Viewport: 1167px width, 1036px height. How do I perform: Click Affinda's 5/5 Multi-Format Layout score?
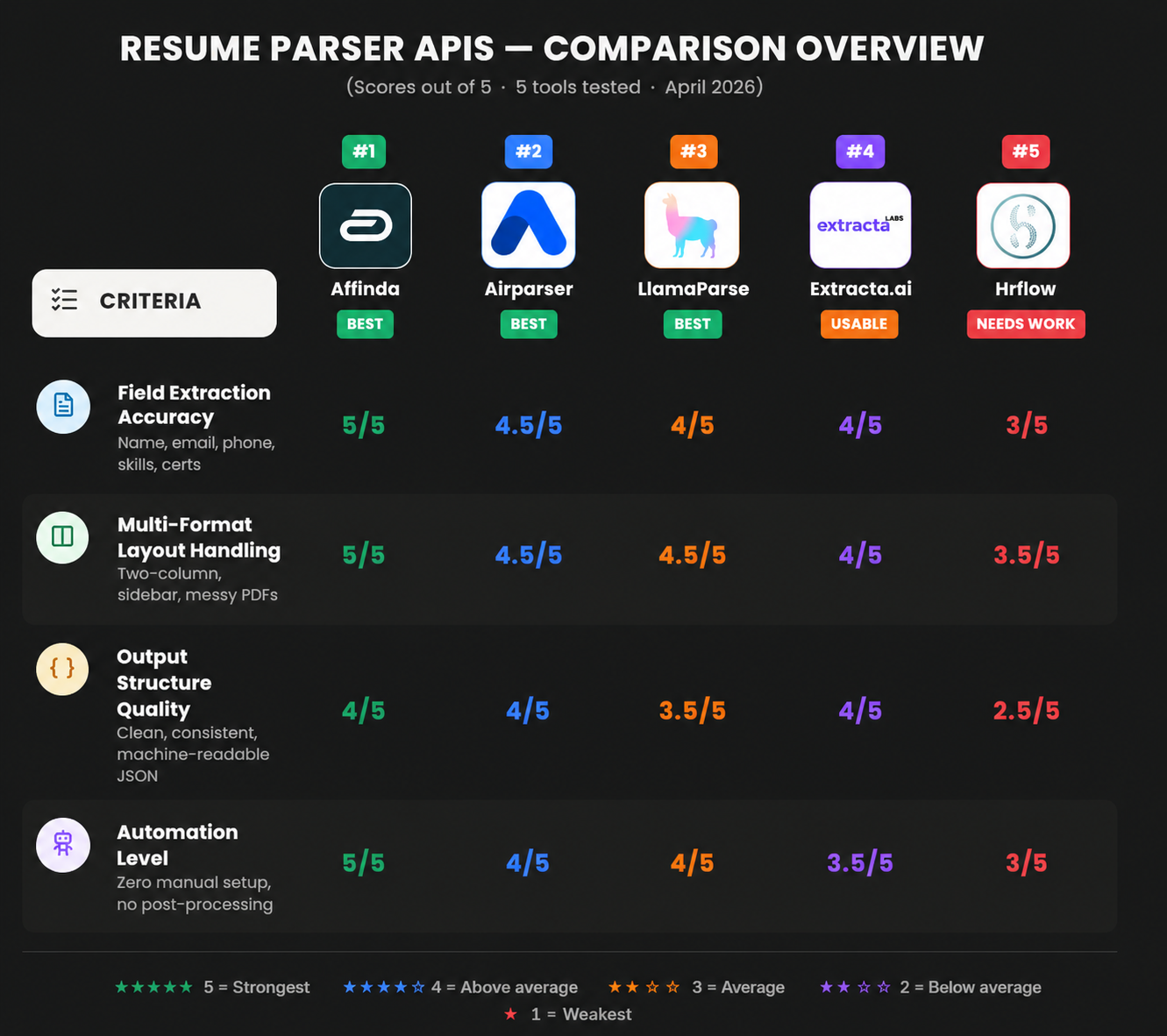coord(364,556)
